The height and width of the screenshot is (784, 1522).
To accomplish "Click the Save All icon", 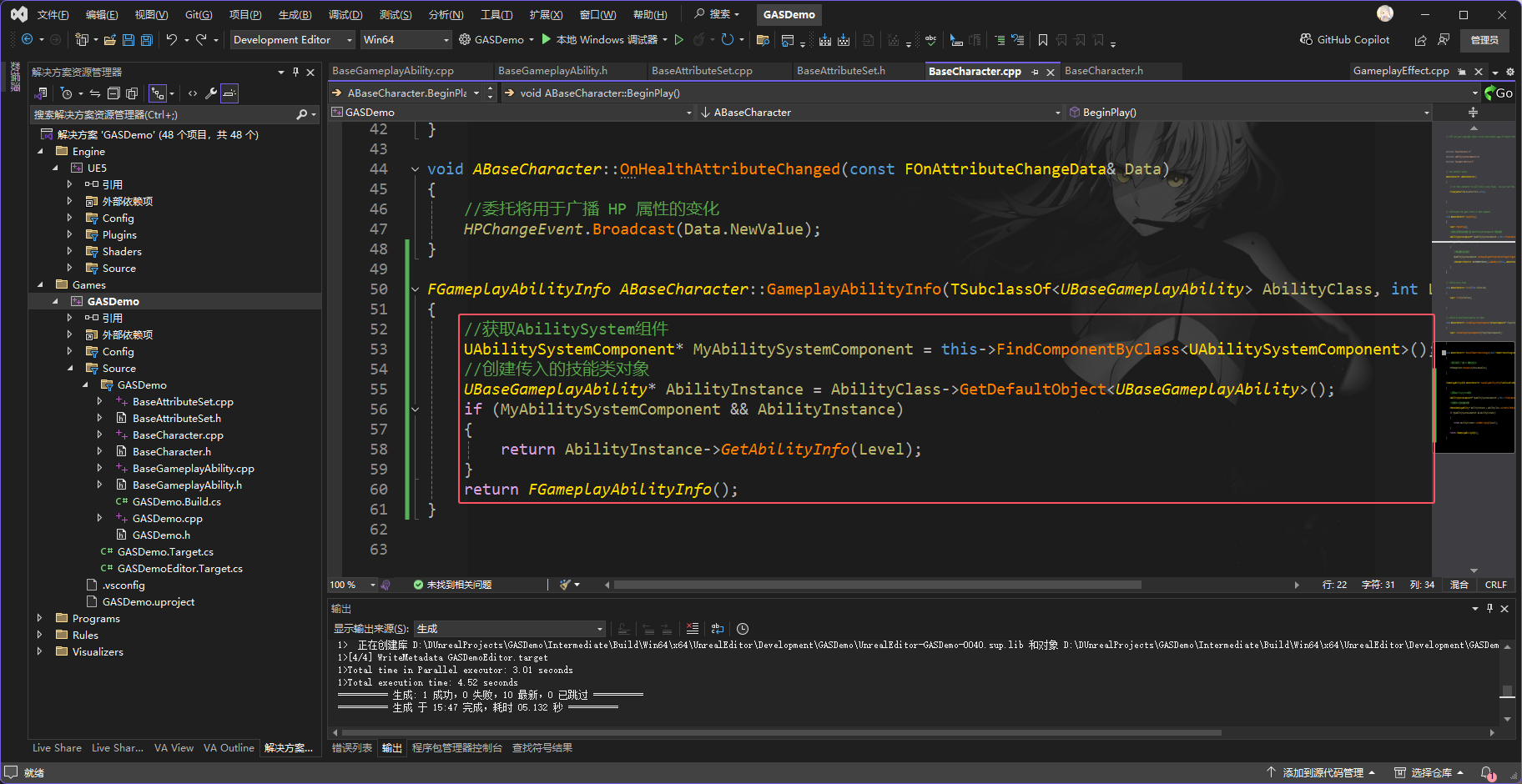I will [147, 39].
